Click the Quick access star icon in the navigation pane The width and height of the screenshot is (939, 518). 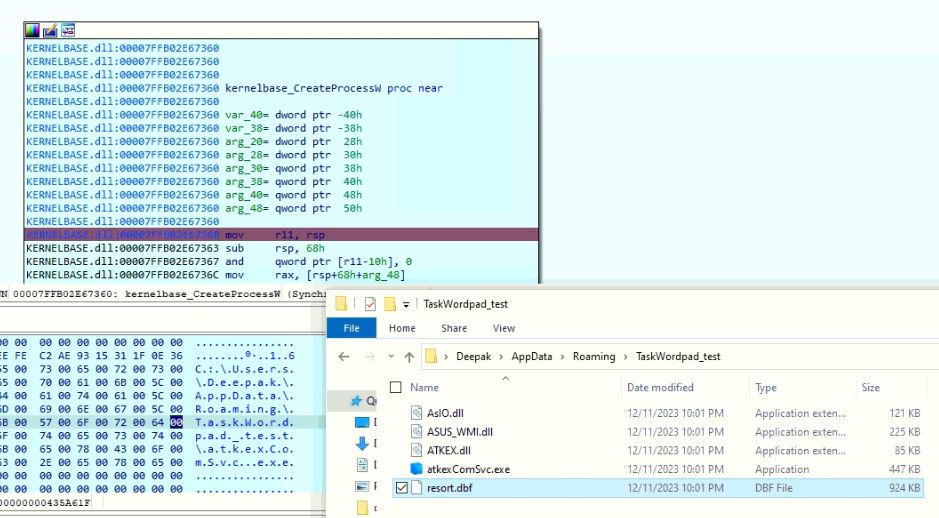[356, 401]
